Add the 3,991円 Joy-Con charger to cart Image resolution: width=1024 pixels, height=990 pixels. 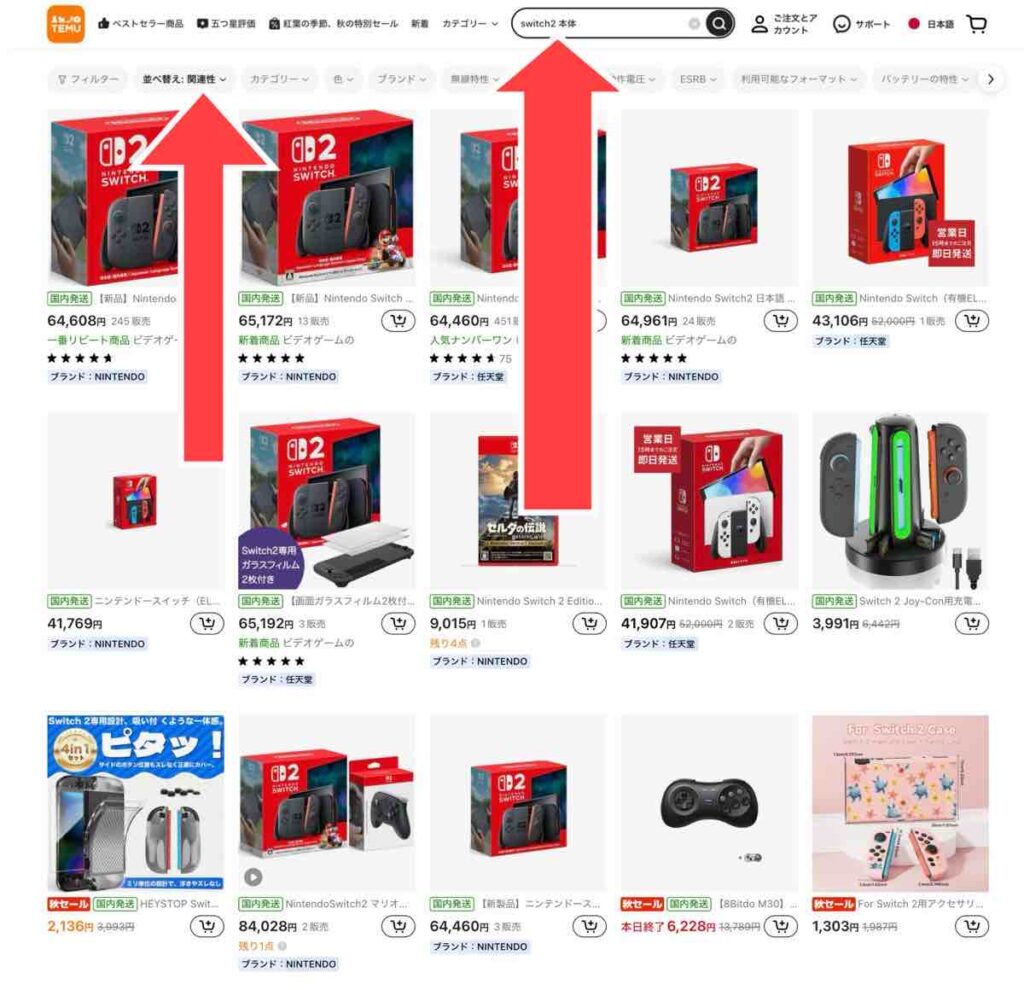click(x=972, y=624)
